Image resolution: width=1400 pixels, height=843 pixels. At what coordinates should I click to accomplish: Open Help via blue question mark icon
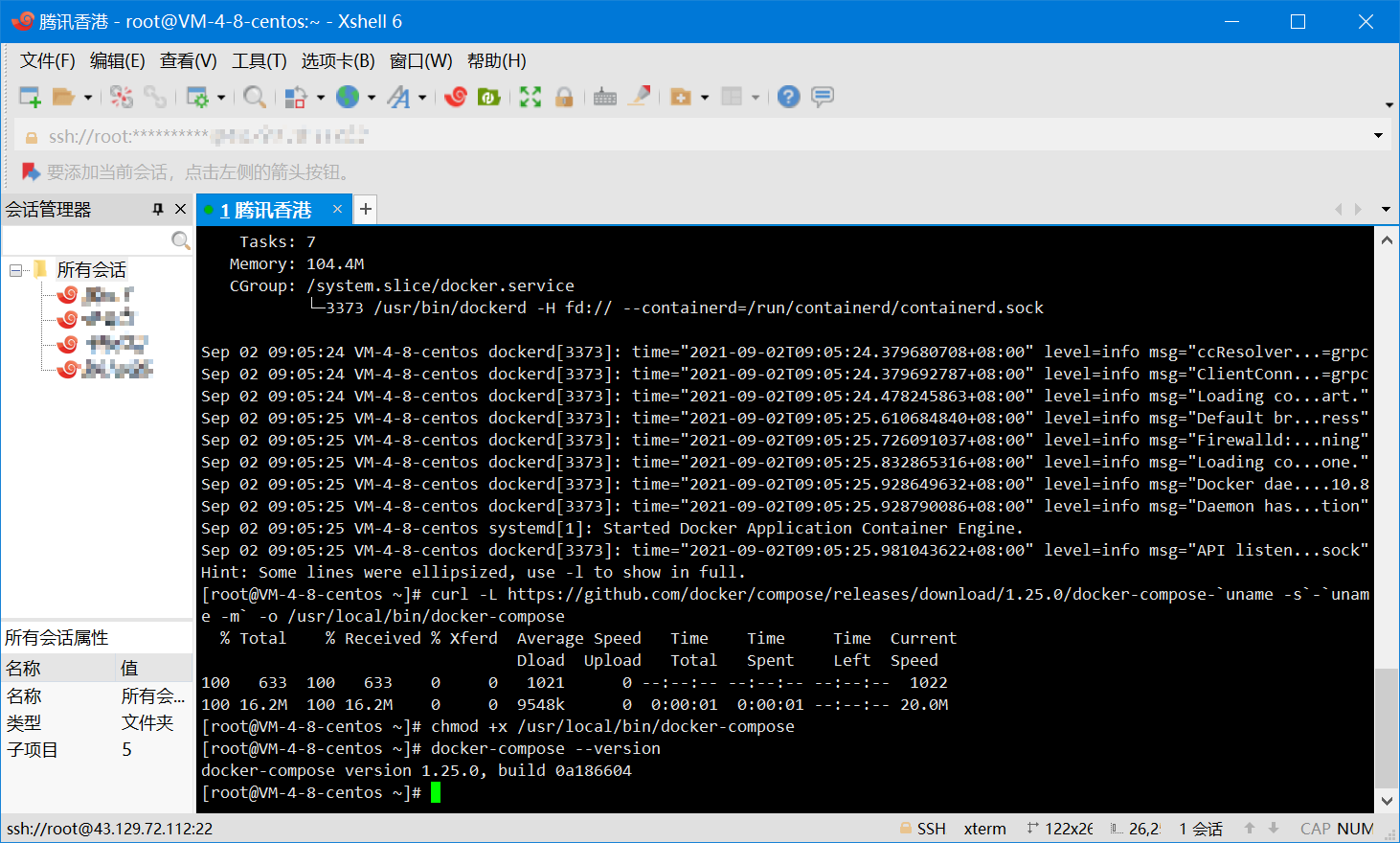[788, 97]
